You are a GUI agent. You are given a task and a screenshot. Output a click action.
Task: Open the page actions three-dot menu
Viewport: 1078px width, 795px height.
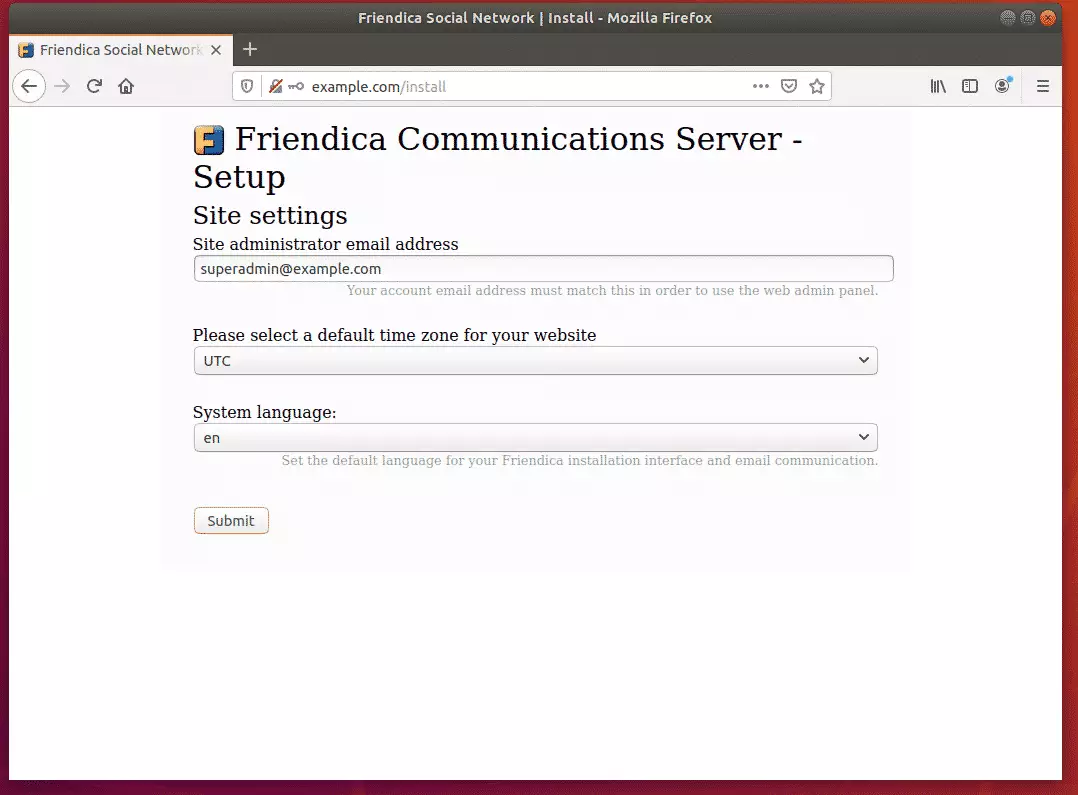[760, 87]
